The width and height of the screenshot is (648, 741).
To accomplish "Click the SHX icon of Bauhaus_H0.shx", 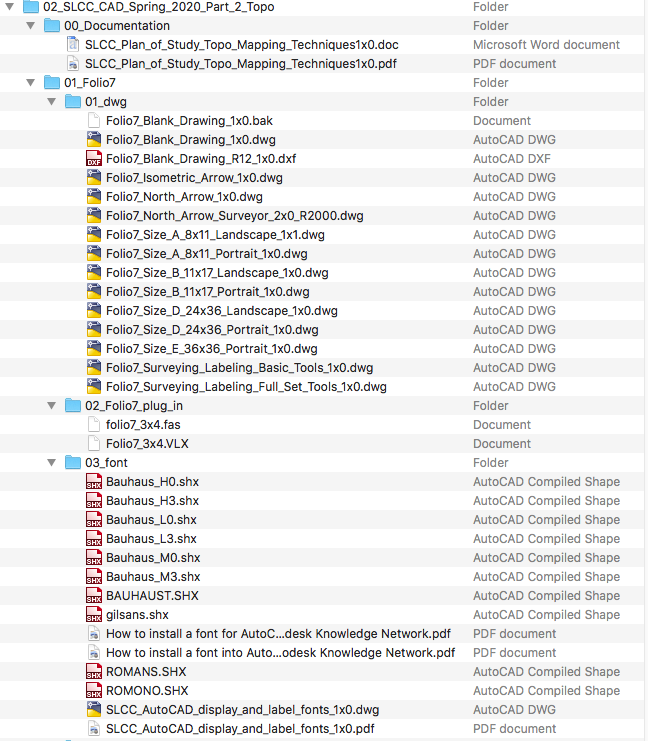I will click(x=94, y=482).
